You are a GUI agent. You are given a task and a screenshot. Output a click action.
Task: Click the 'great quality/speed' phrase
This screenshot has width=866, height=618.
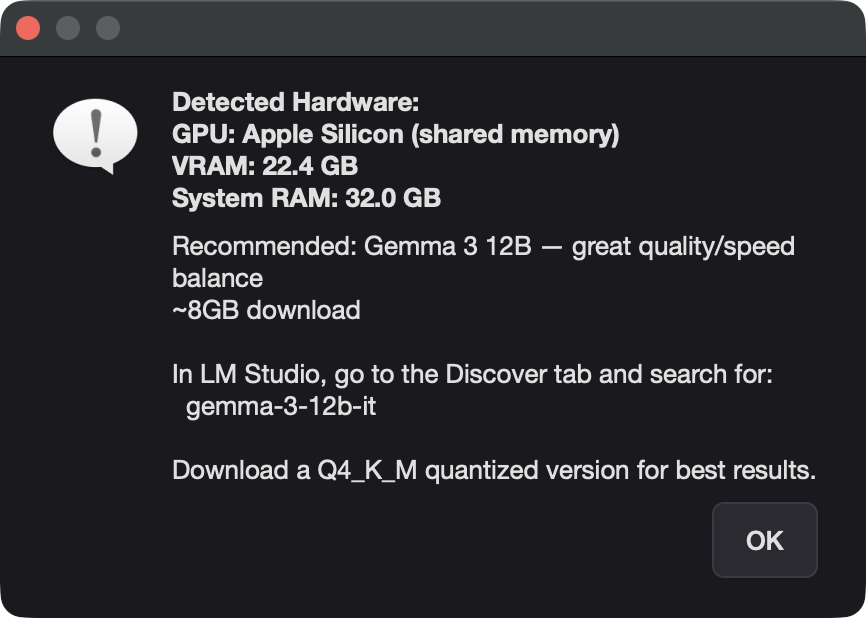coord(683,247)
